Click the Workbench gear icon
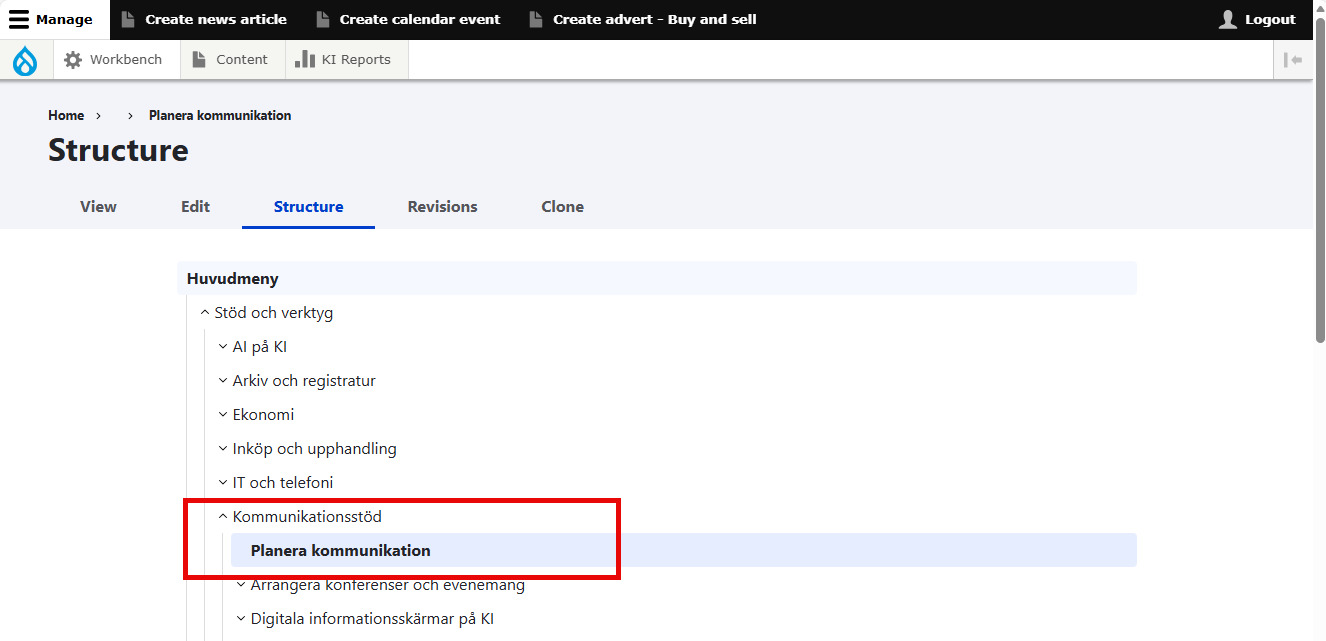The height and width of the screenshot is (641, 1326). (73, 60)
